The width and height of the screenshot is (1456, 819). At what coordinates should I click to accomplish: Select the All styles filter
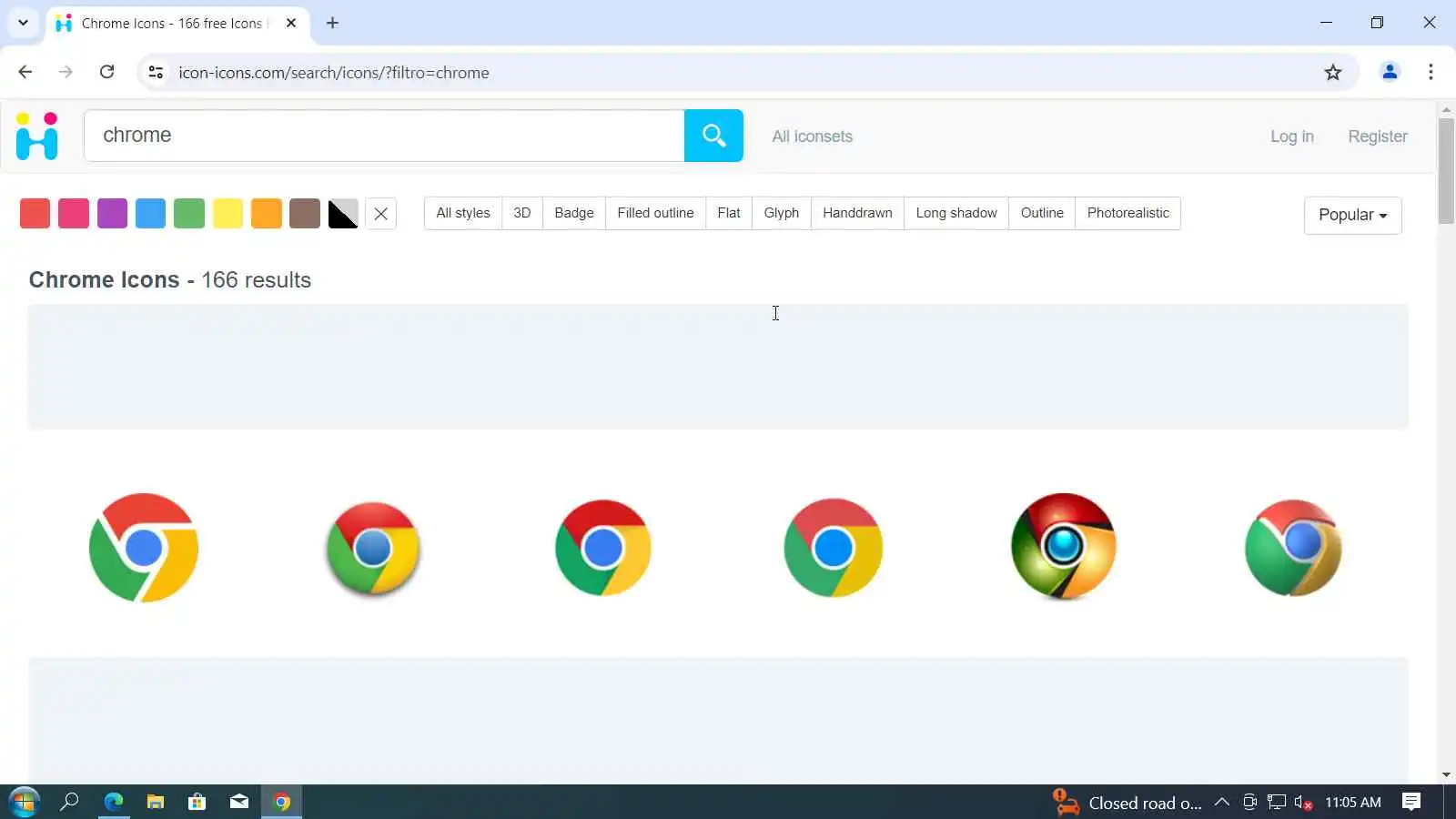(463, 213)
